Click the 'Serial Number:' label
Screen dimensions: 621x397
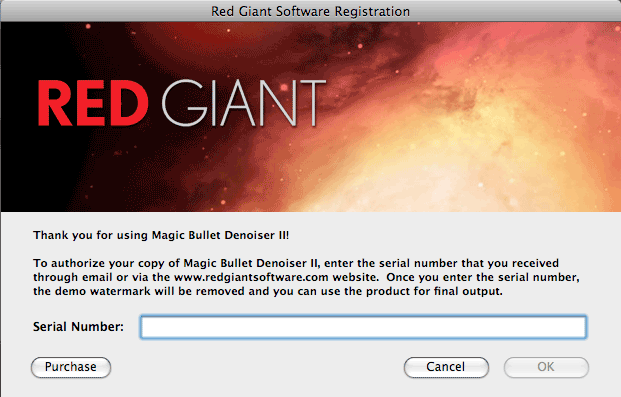pos(78,327)
